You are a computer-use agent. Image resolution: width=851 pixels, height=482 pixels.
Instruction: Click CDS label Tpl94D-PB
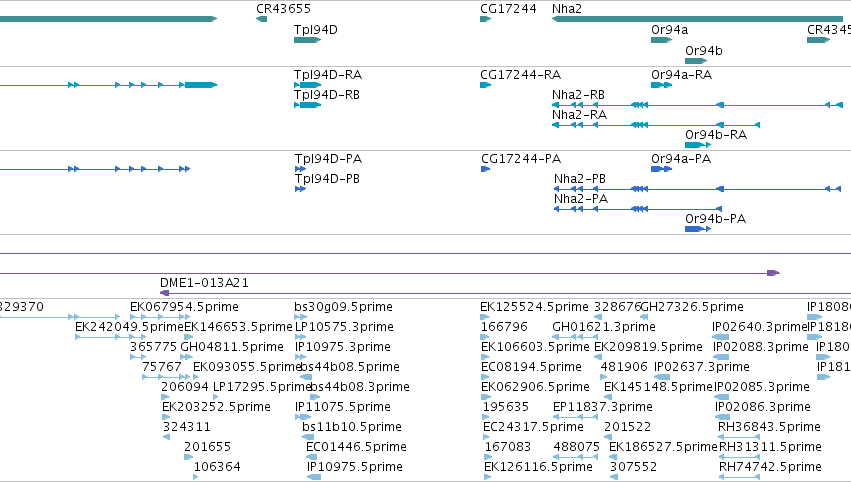pyautogui.click(x=327, y=179)
